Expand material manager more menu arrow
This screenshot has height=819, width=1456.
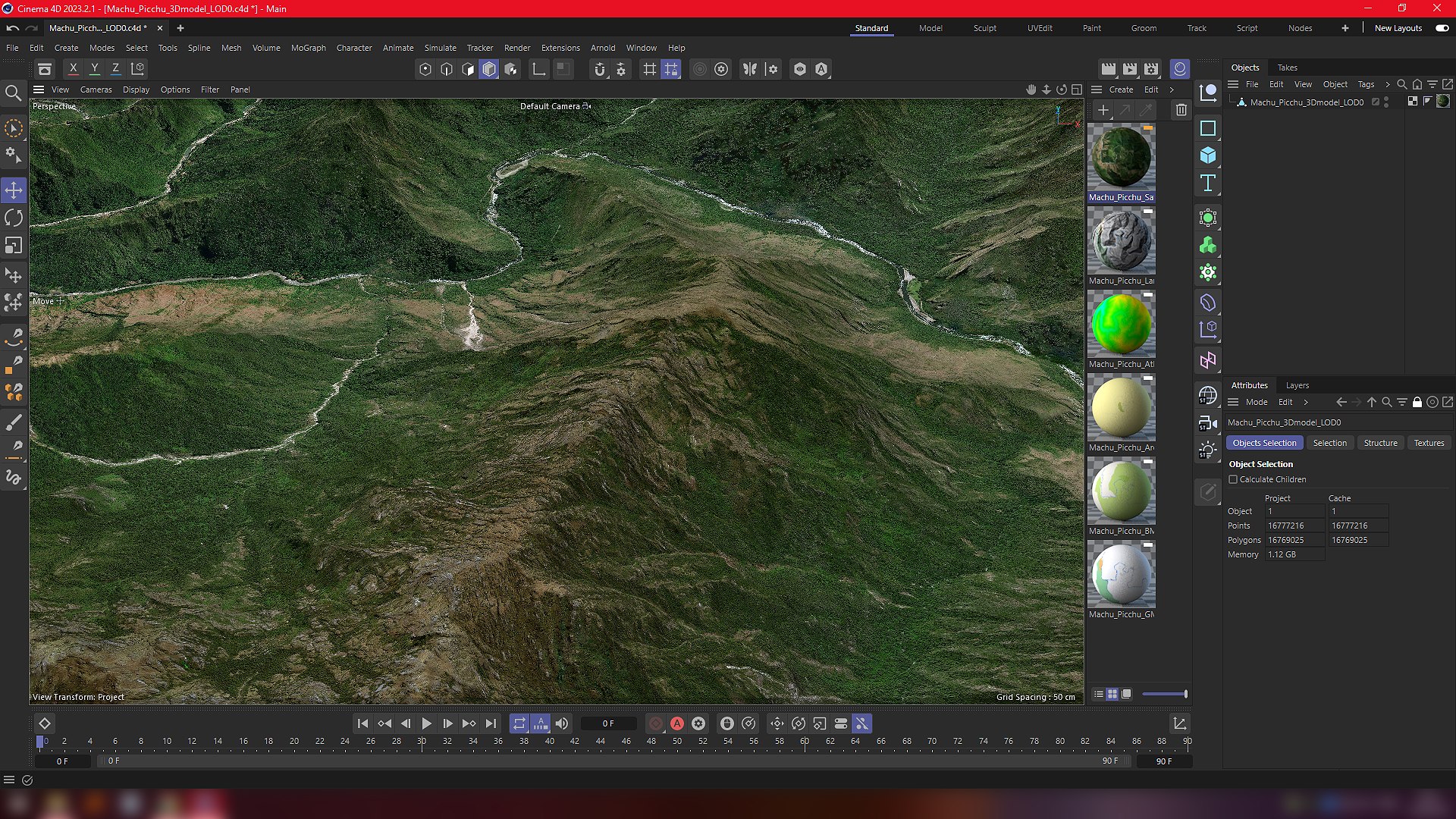coord(1172,89)
